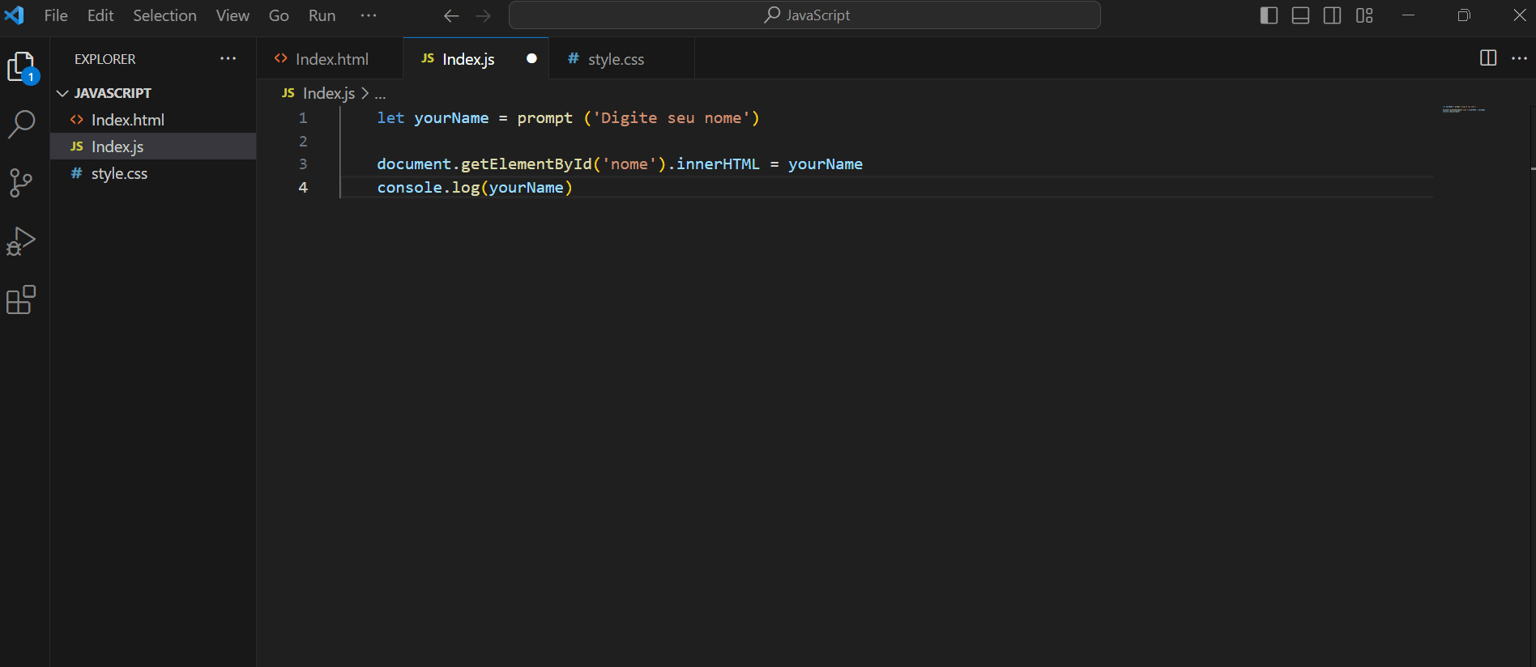The image size is (1536, 667).
Task: Minimize the VS Code window
Action: [x=1408, y=15]
